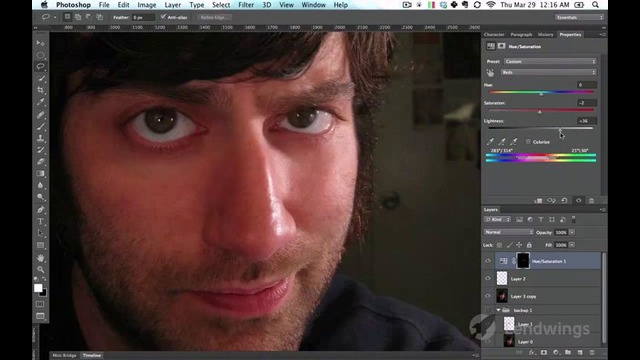This screenshot has width=640, height=360.
Task: Select the Eraser tool
Action: (40, 162)
